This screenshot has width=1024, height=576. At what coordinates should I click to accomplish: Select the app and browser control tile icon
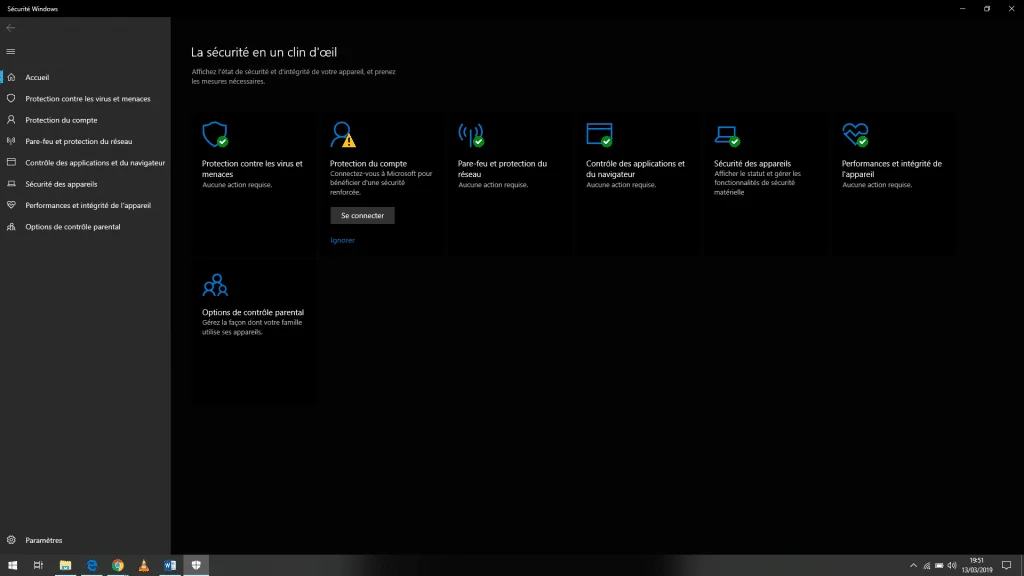[599, 135]
